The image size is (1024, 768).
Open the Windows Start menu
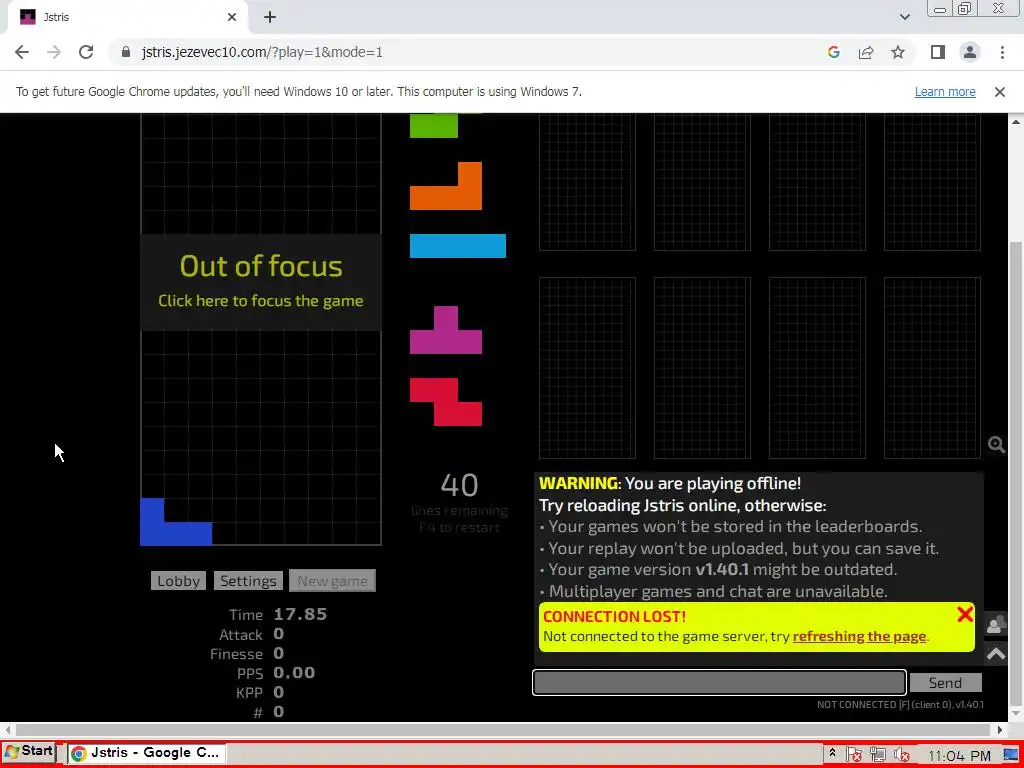[29, 752]
